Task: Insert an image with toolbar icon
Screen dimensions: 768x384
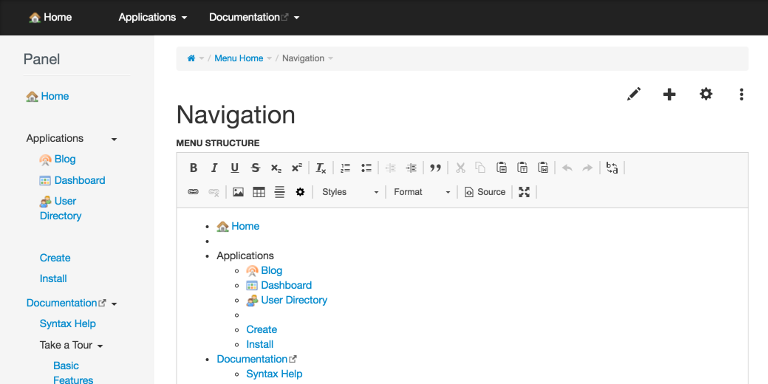Action: coord(238,192)
